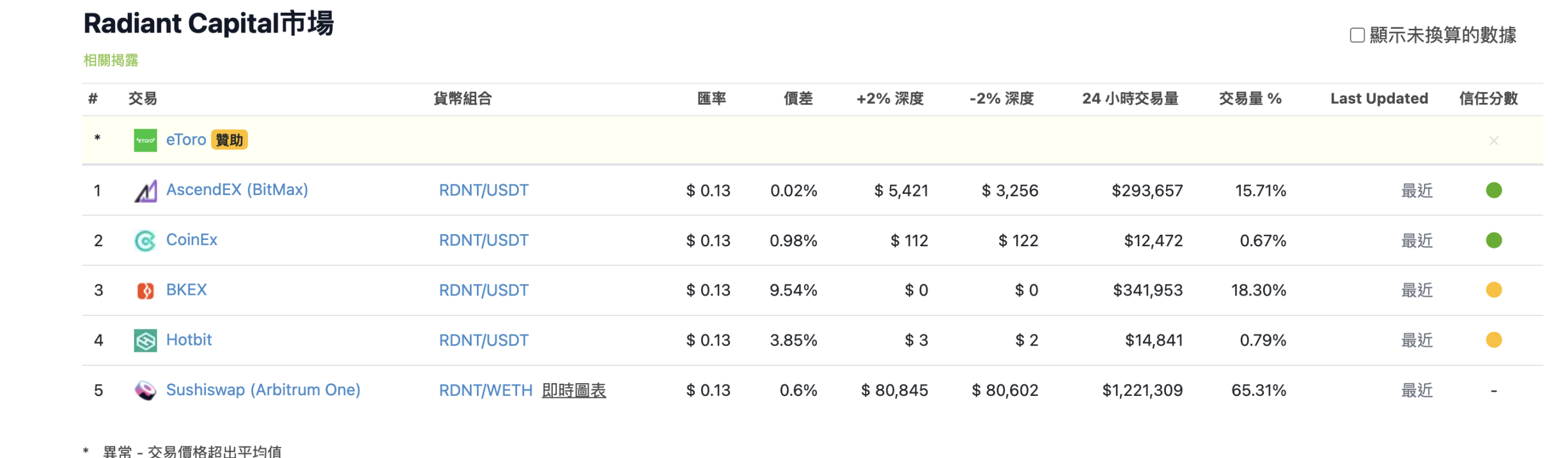Open AscendEX (BitMax) exchange link

pyautogui.click(x=237, y=189)
